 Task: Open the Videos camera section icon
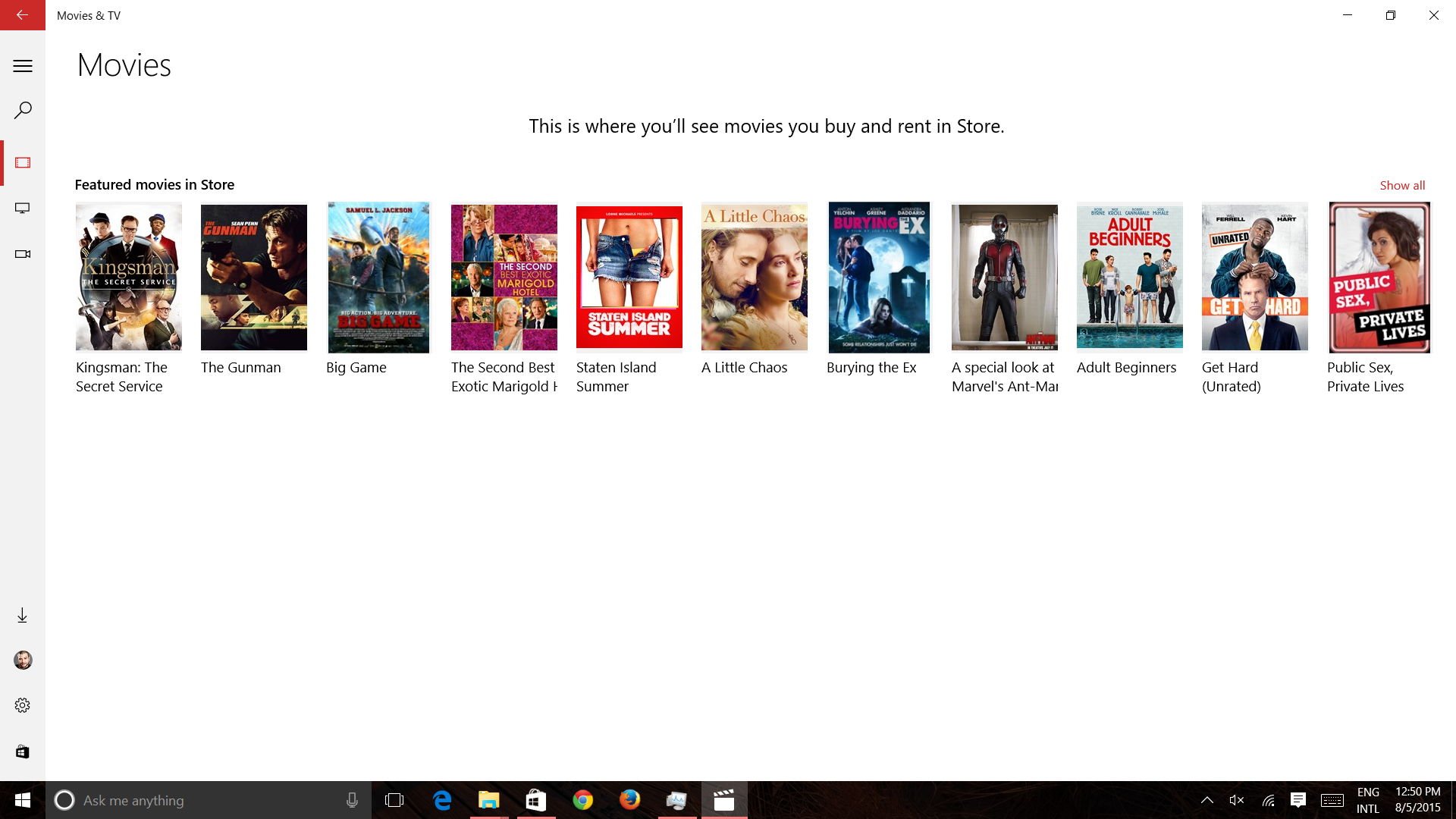coord(23,254)
